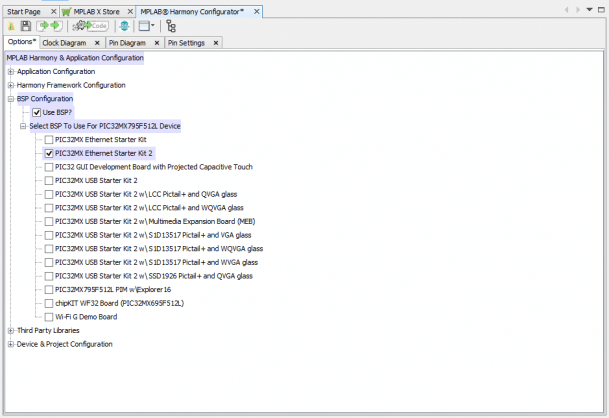Close the Clock Diagram tab
The height and width of the screenshot is (418, 609).
pyautogui.click(x=96, y=44)
